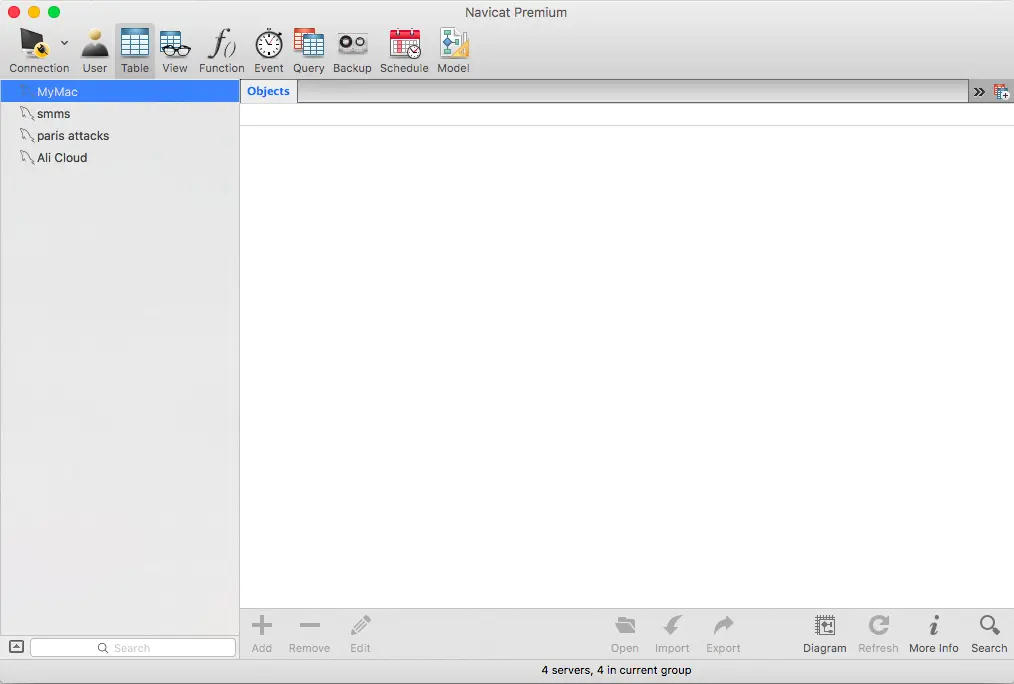Click the Open folder button
The height and width of the screenshot is (684, 1014).
click(625, 634)
